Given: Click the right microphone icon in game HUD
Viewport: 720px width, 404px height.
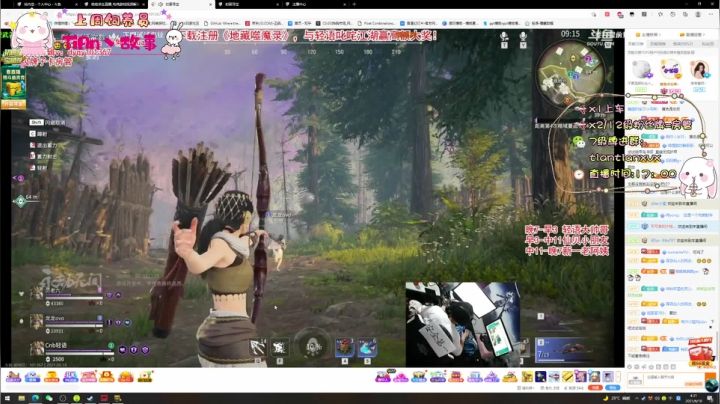Looking at the screenshot, I should (x=523, y=39).
